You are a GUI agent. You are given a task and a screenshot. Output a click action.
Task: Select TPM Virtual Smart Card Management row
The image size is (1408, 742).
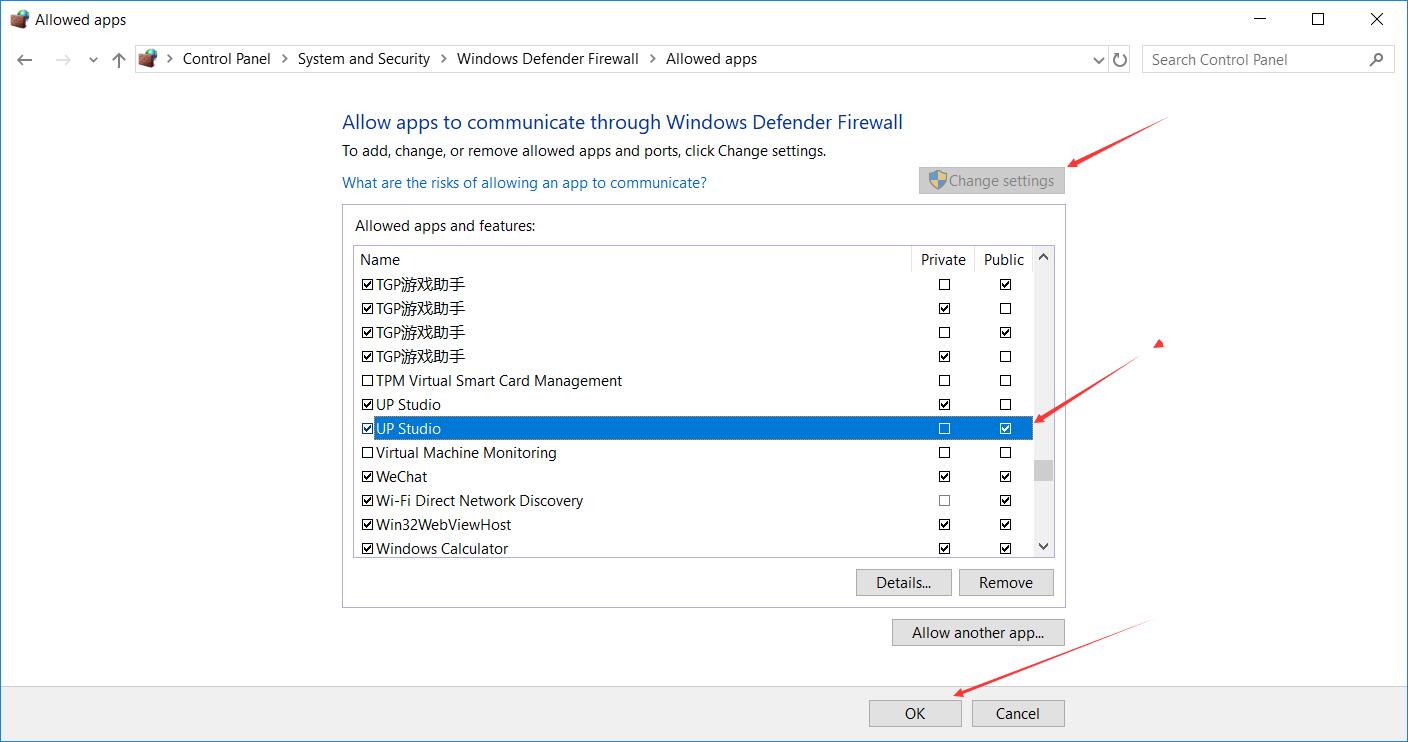coord(693,381)
